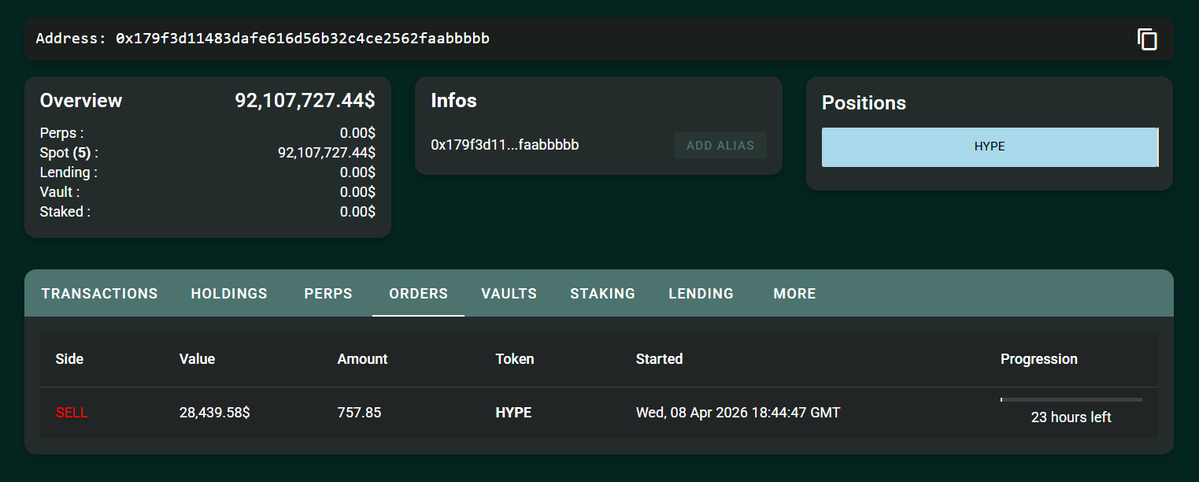Click the shortened address in Infos
1199x482 pixels.
(505, 145)
